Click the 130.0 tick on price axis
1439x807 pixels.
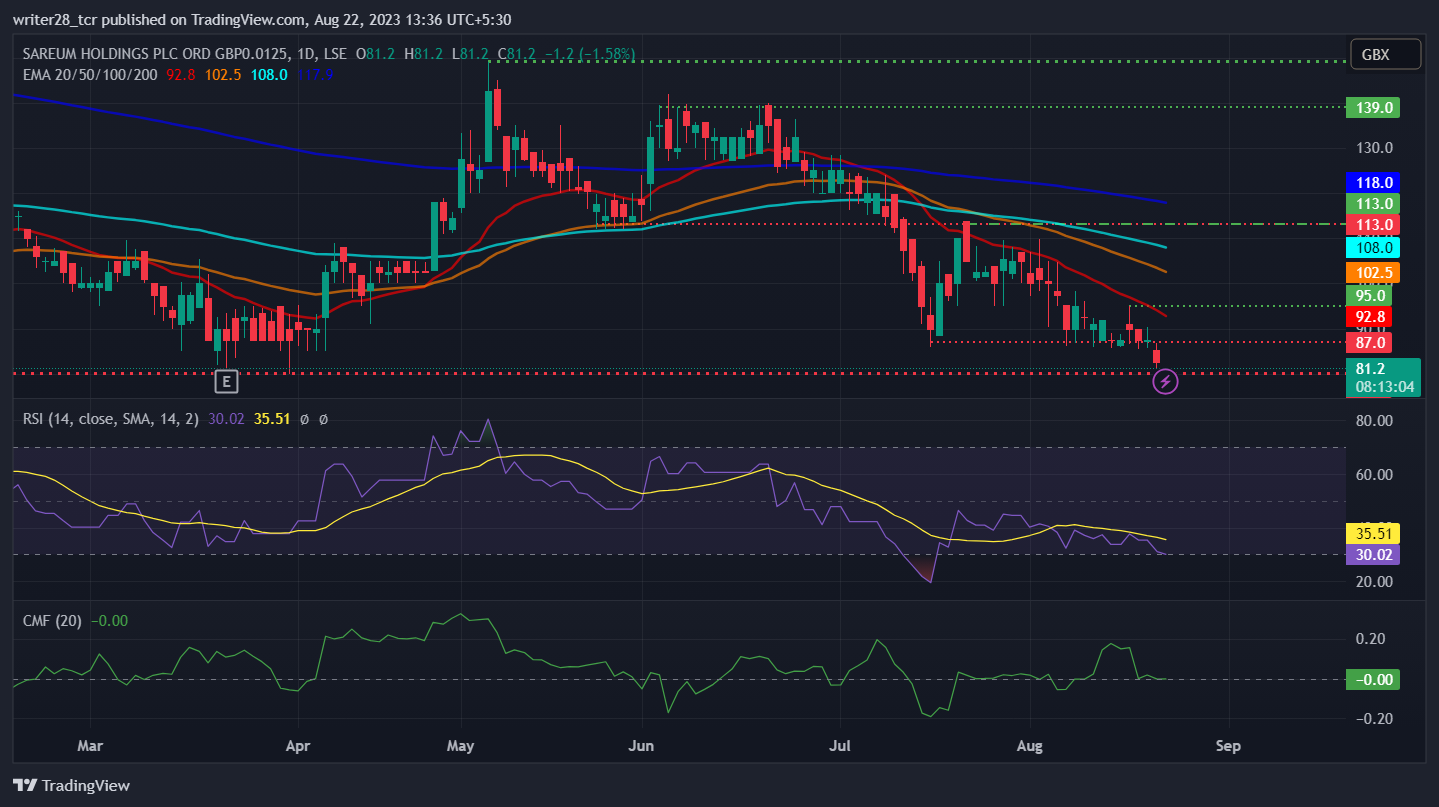tap(1374, 147)
